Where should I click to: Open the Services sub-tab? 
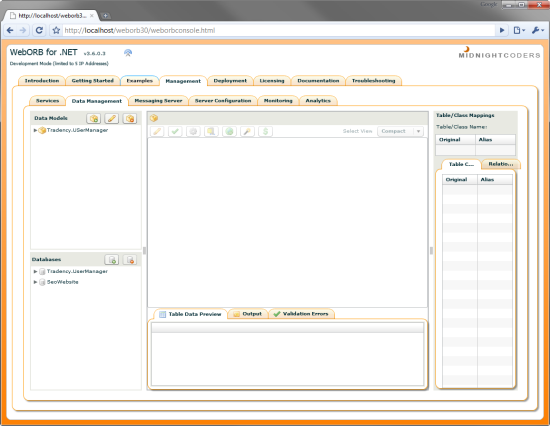point(47,101)
